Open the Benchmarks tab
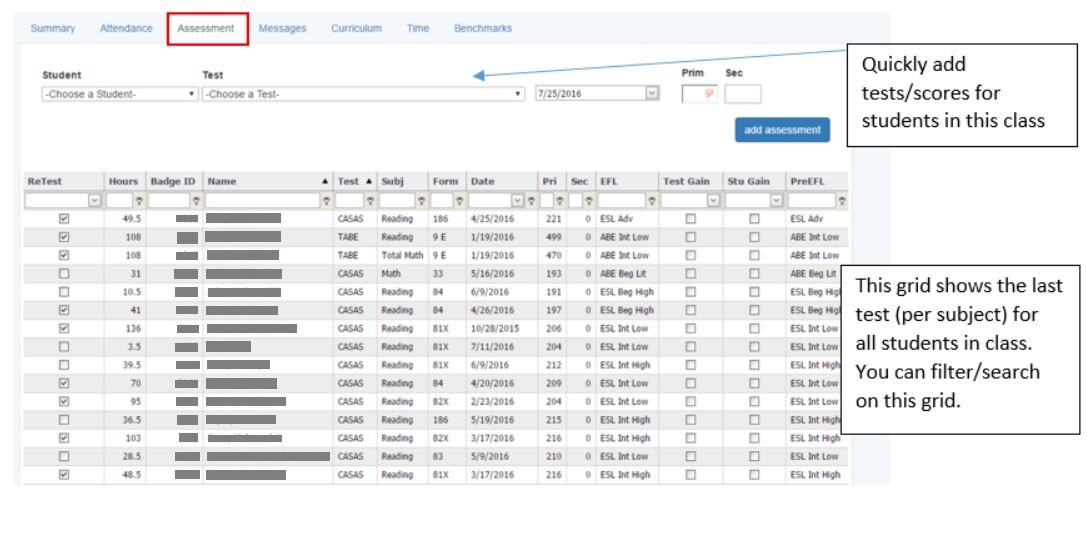 tap(482, 29)
